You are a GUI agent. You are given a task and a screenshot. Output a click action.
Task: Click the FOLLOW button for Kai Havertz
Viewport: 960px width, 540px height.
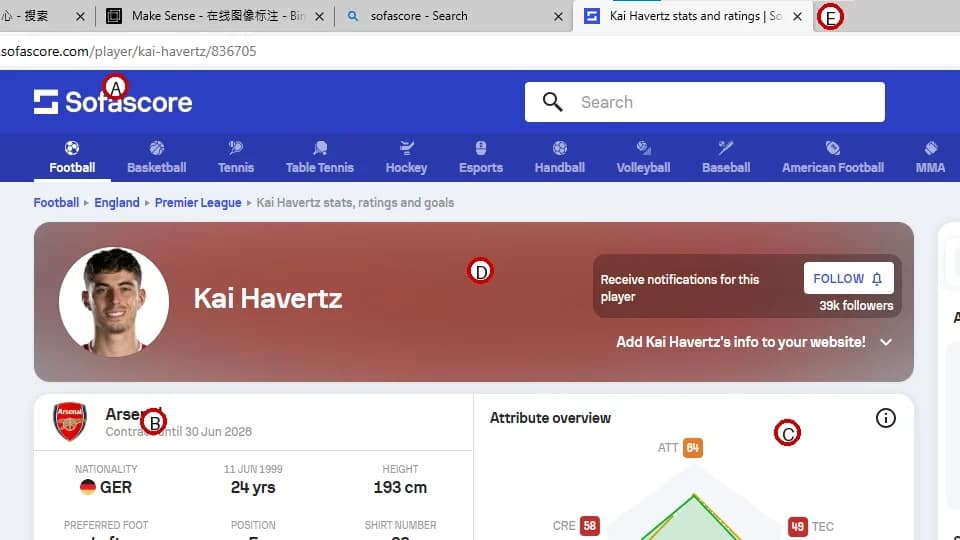tap(849, 279)
